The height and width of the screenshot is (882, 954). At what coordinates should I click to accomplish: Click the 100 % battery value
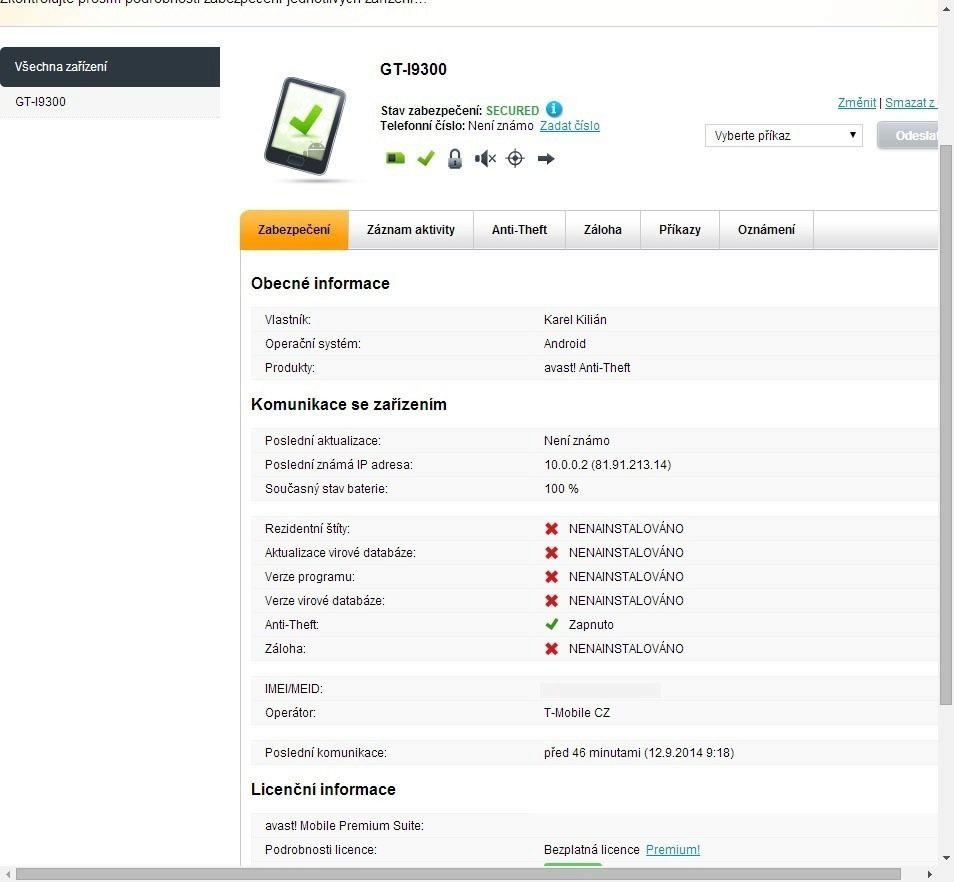pos(561,489)
